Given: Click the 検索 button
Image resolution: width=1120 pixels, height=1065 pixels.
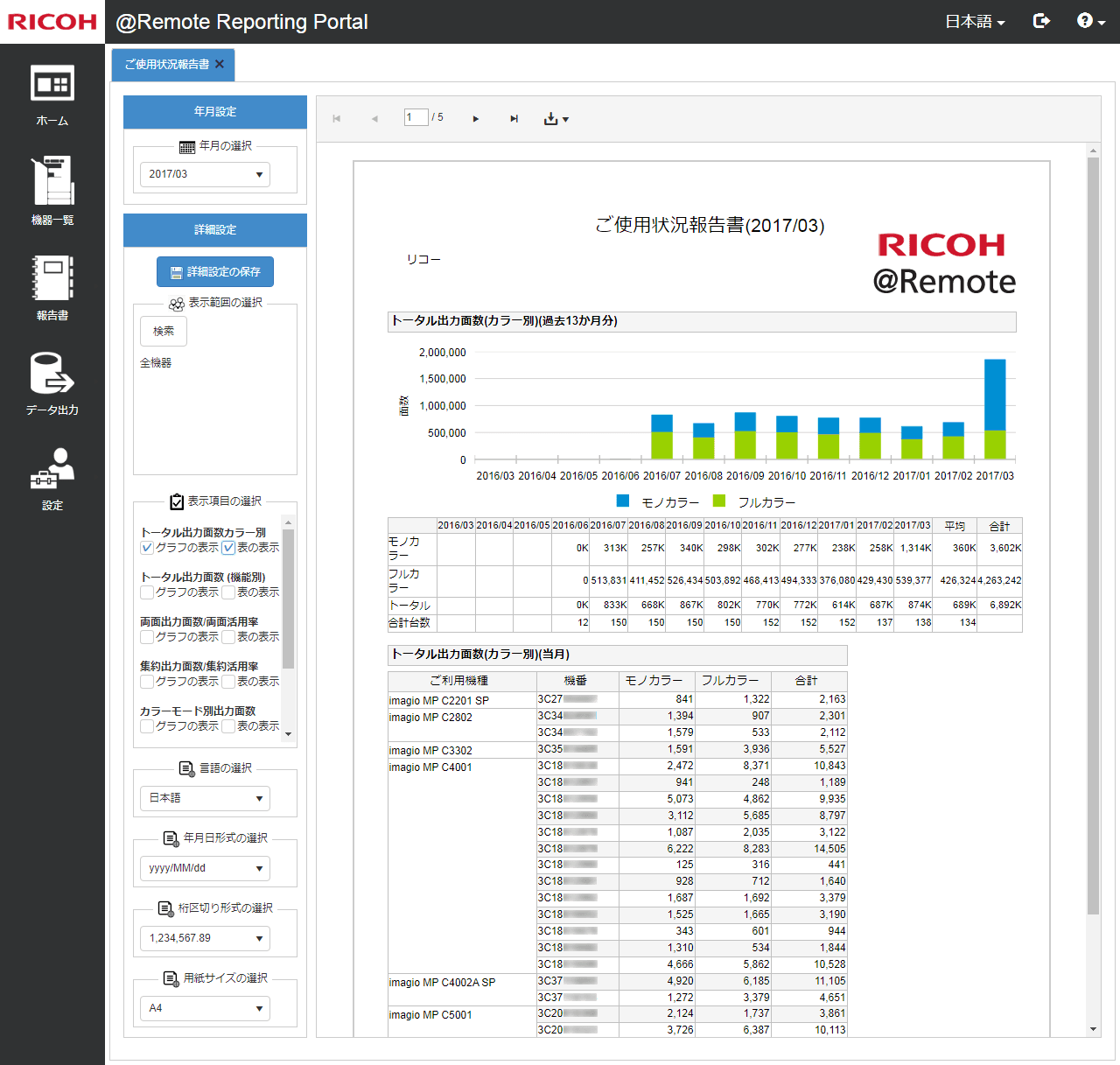Looking at the screenshot, I should click(x=164, y=332).
